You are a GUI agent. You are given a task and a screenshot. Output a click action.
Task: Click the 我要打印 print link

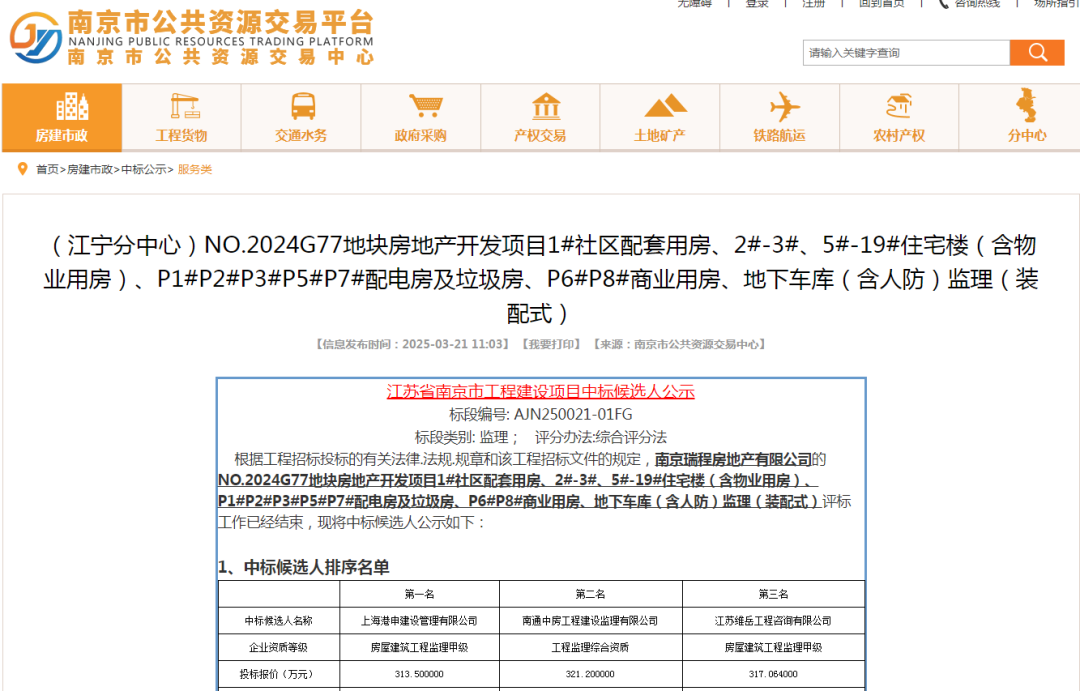pos(551,344)
